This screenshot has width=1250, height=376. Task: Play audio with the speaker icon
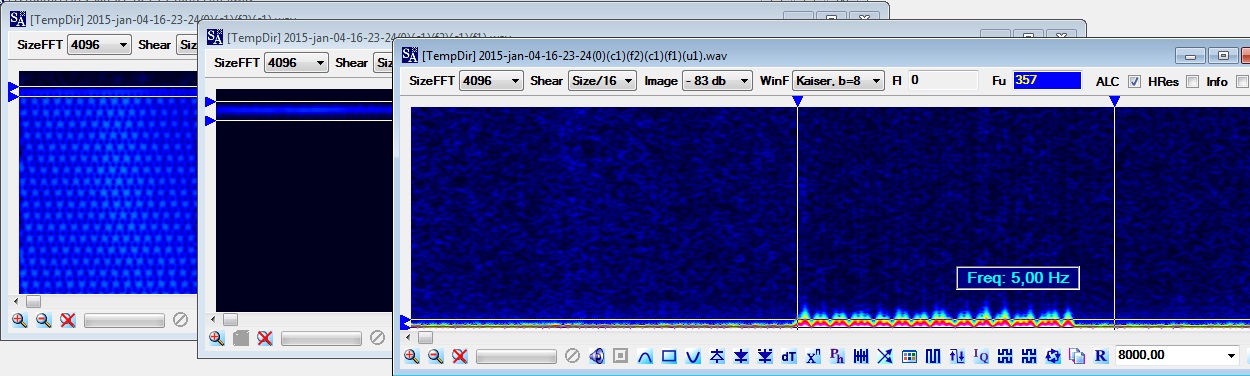[597, 356]
